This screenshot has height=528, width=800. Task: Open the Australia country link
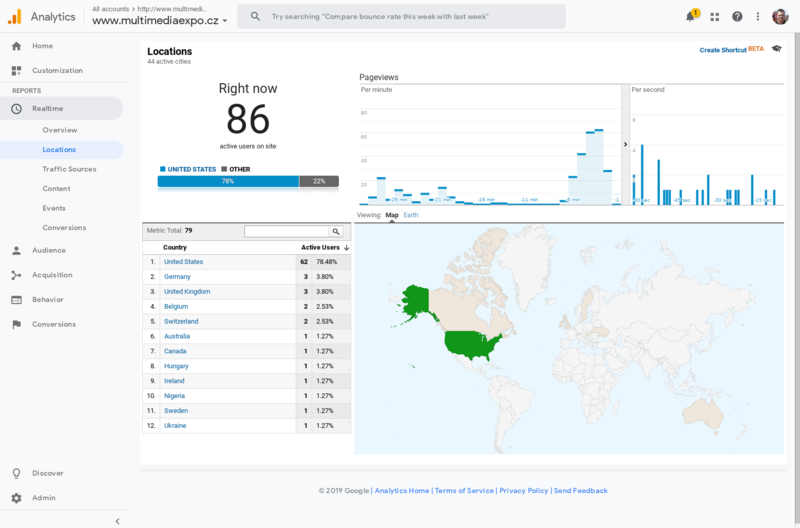[177, 336]
